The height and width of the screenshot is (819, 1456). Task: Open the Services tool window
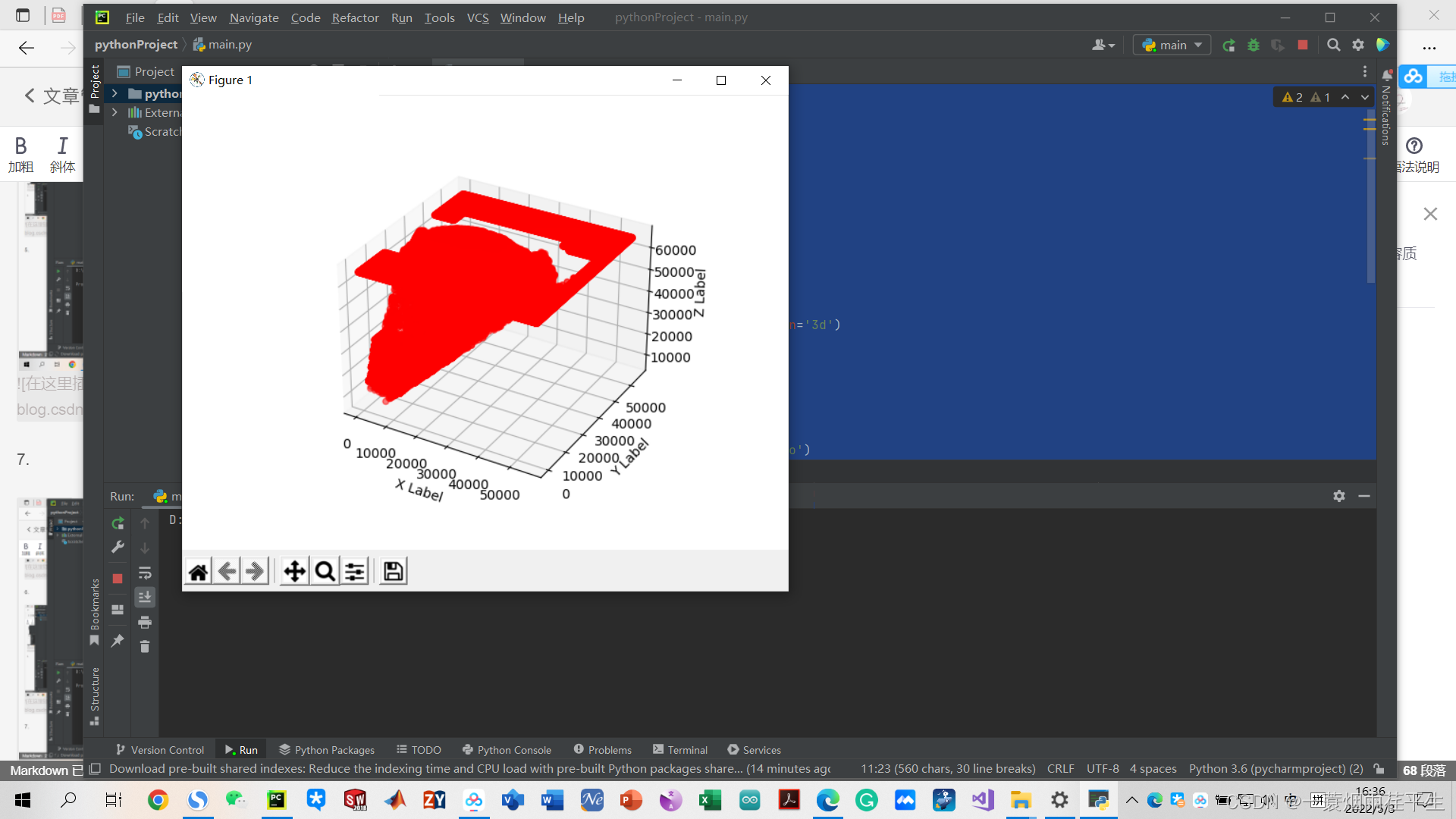pyautogui.click(x=755, y=750)
